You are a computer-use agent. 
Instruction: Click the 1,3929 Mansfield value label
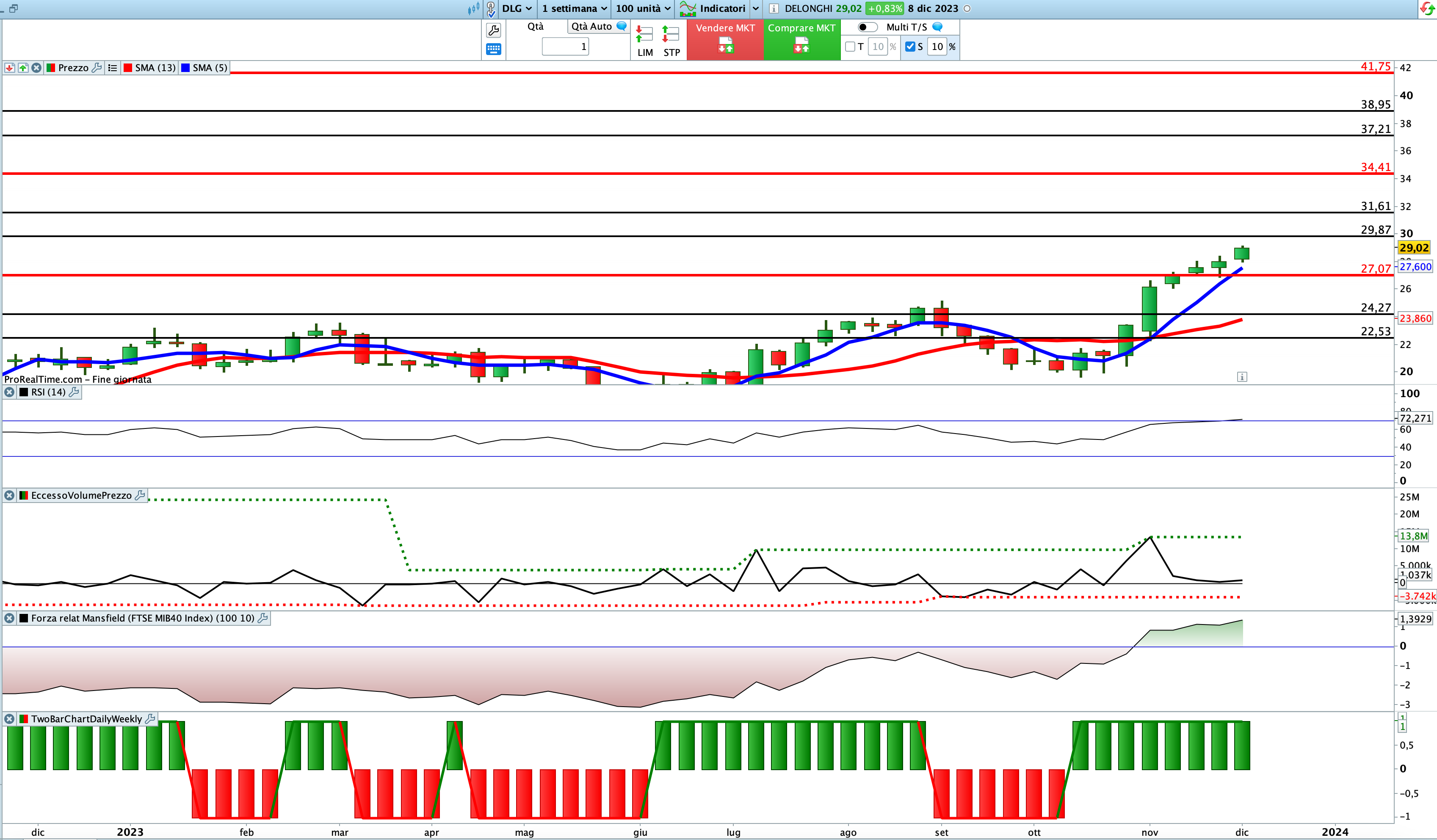(x=1415, y=619)
